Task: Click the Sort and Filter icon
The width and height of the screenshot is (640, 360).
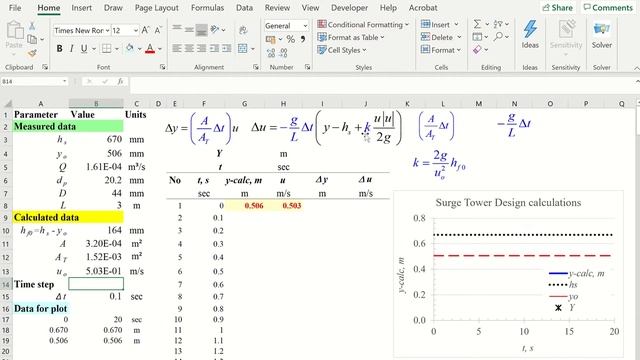Action: coord(498,24)
